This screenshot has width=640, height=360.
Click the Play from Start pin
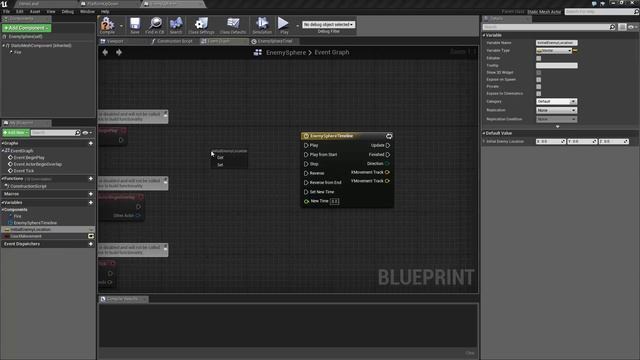(x=306, y=155)
